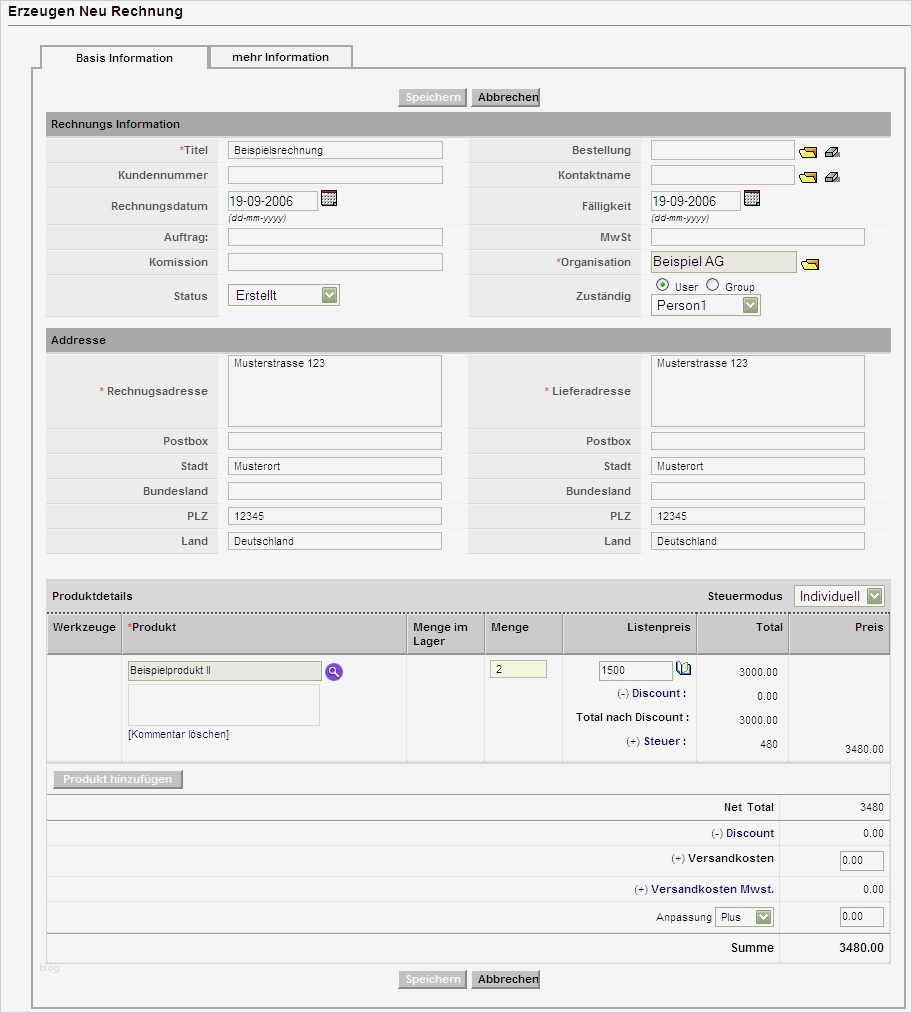Focus the Bestellung input field
The width and height of the screenshot is (912, 1013).
point(723,150)
